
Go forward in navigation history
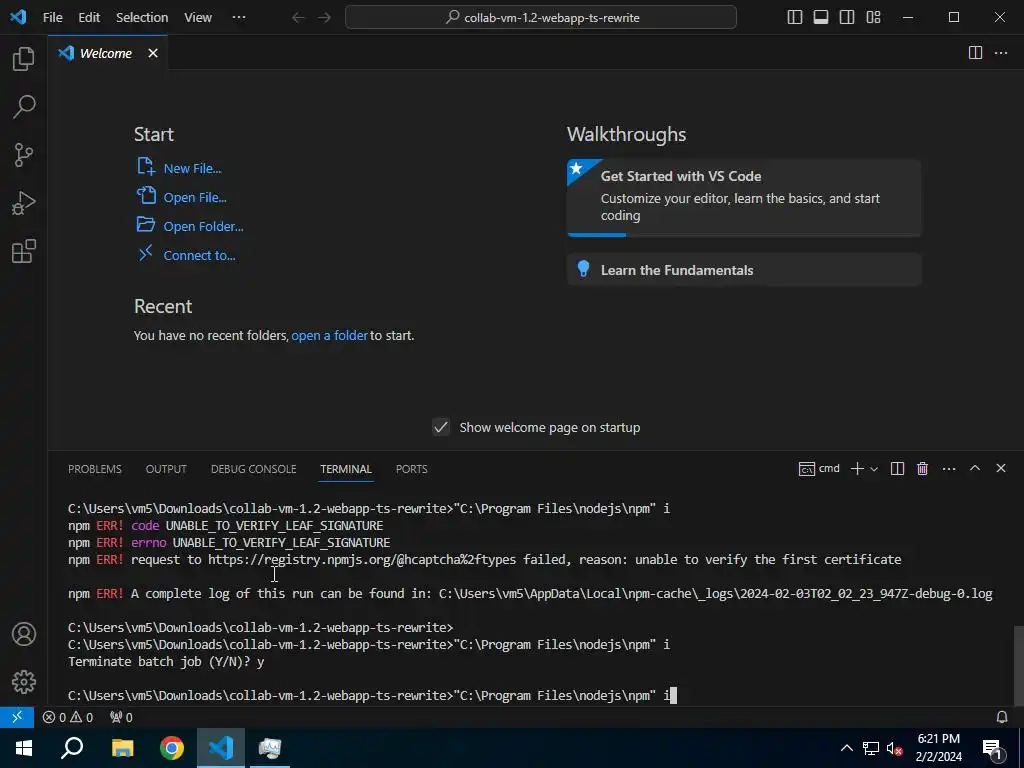(325, 18)
